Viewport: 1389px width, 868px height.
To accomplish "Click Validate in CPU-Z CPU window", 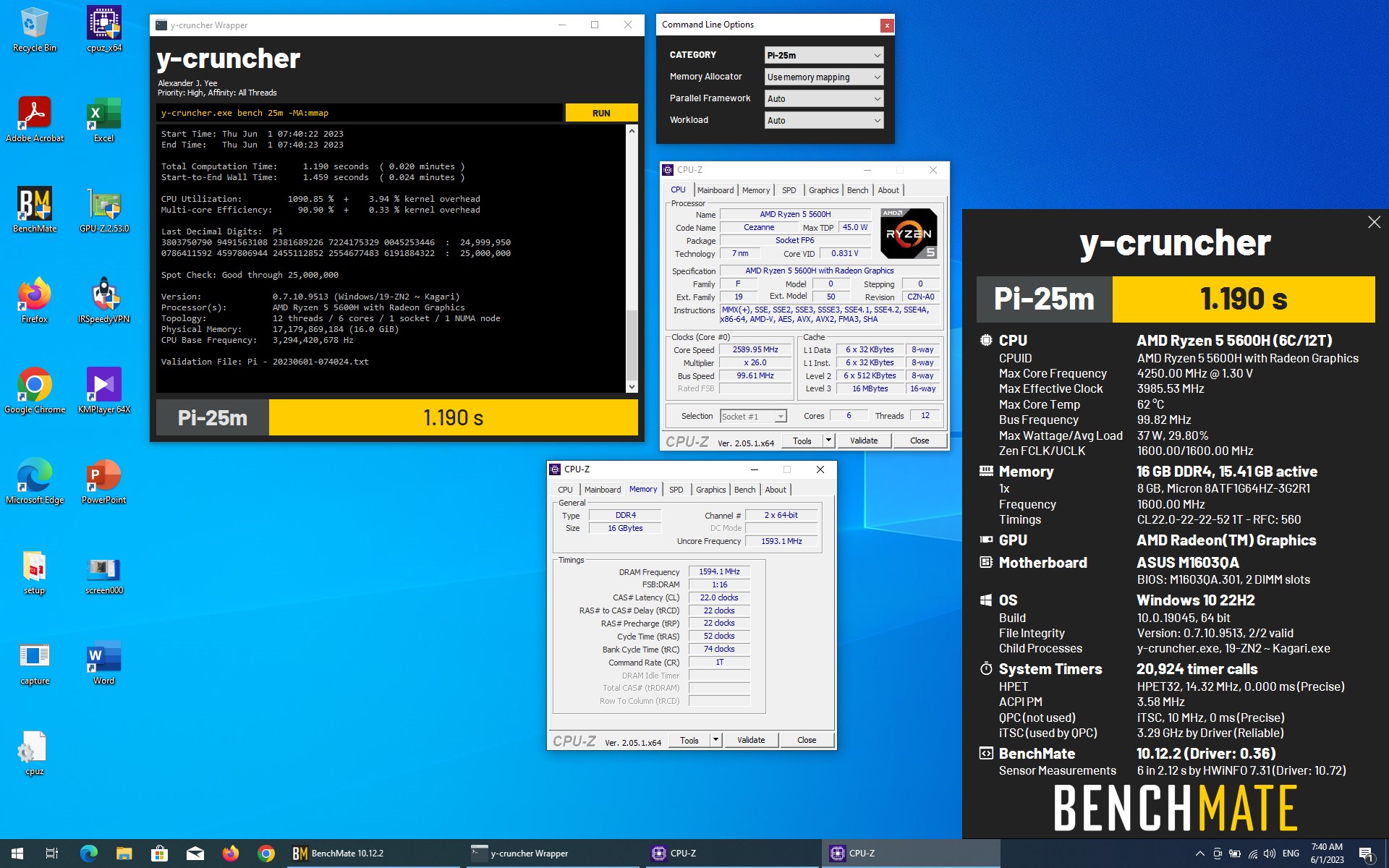I will (864, 441).
